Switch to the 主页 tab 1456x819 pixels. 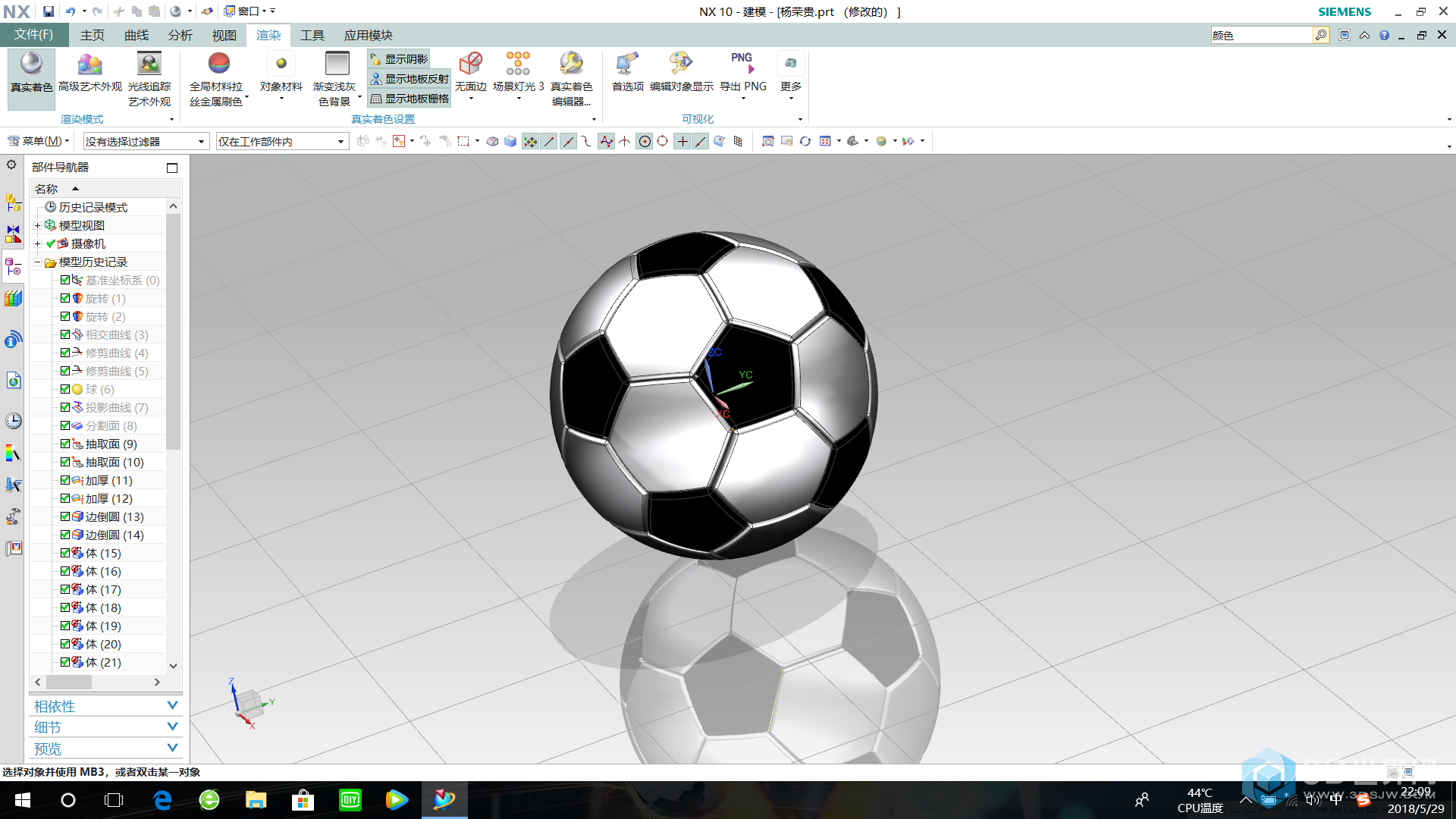(93, 35)
